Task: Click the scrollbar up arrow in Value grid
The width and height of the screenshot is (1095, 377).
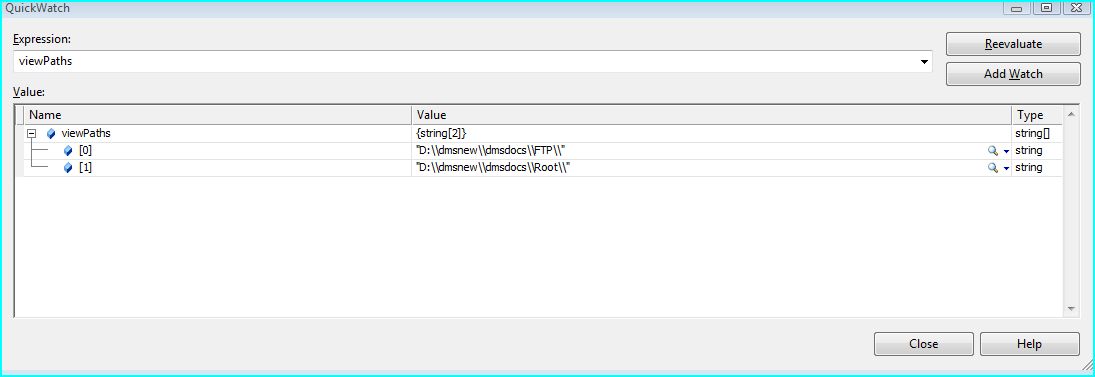Action: coord(1071,114)
